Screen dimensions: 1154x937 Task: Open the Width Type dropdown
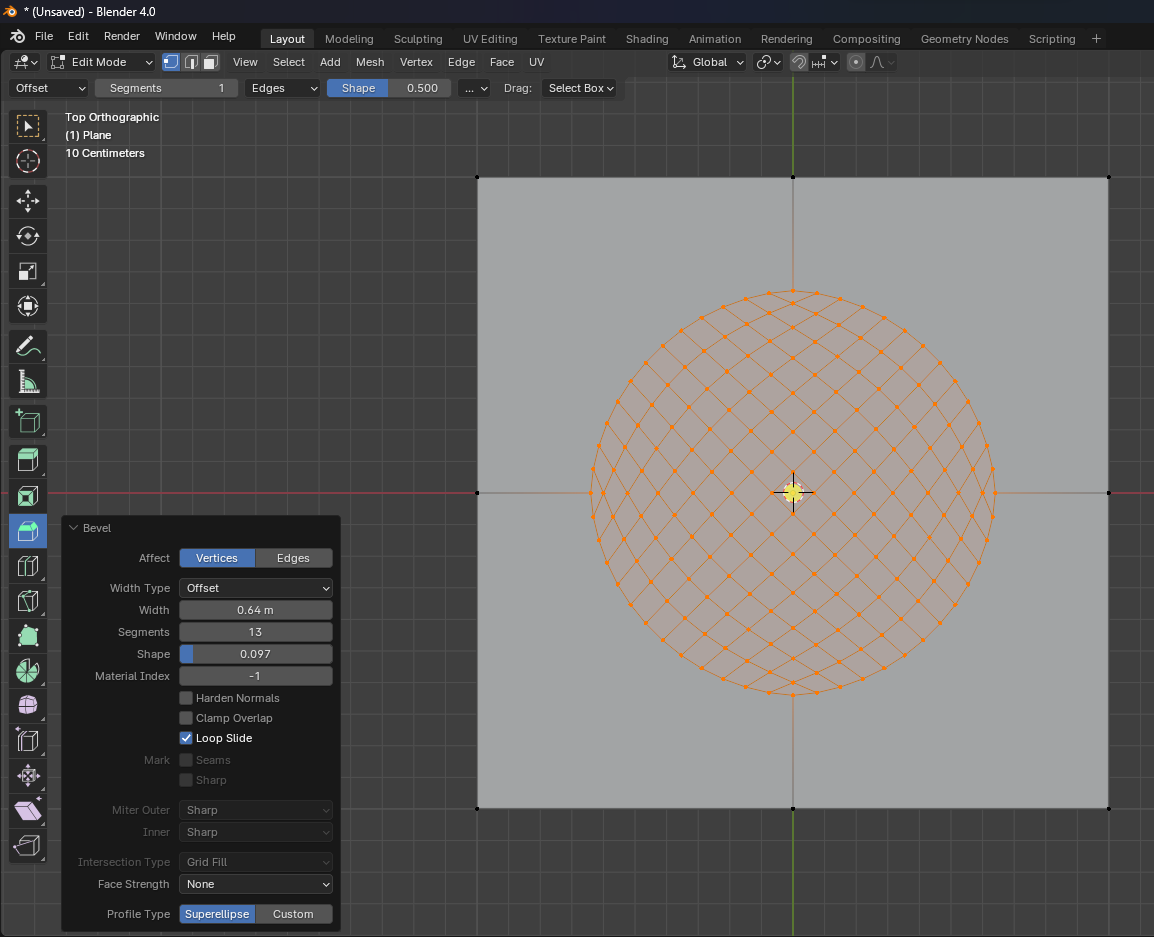[255, 588]
